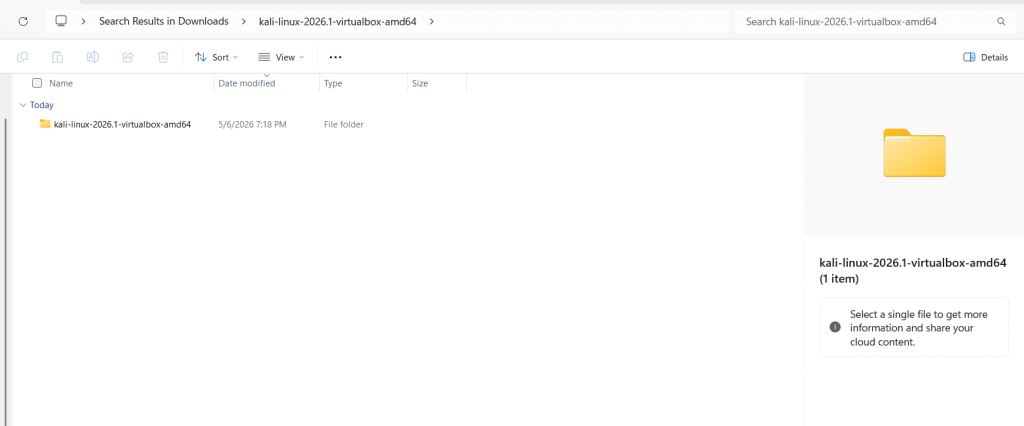This screenshot has width=1024, height=426.
Task: Click the details pane folder title text
Action: click(x=913, y=270)
